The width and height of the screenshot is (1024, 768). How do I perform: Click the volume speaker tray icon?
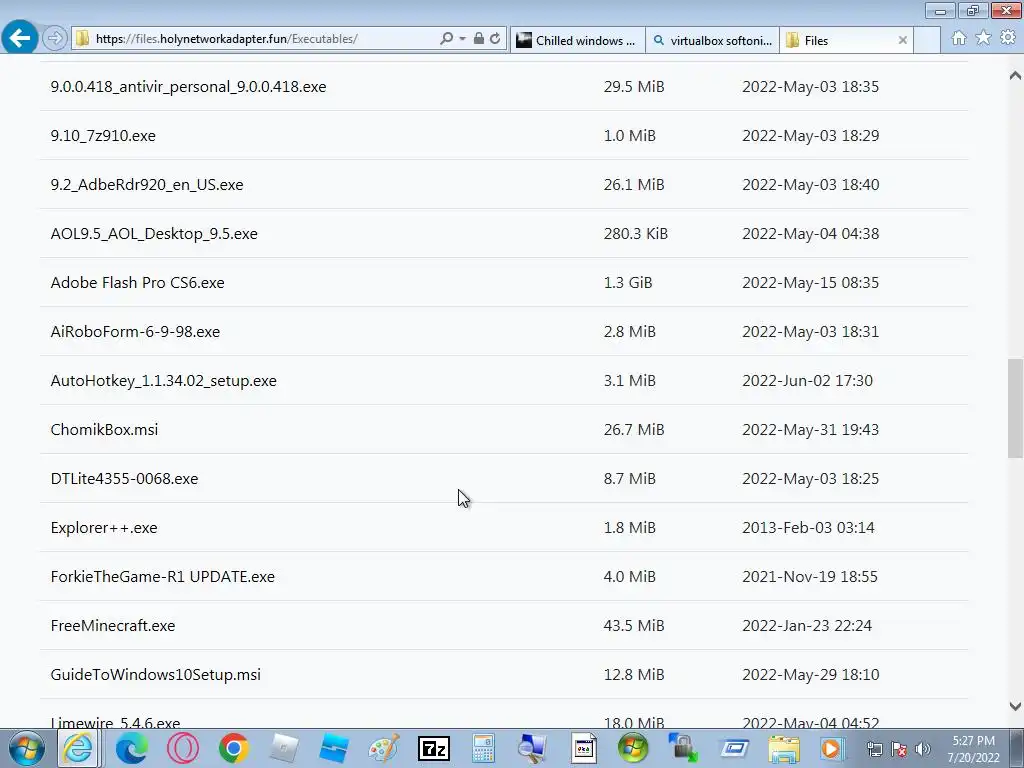coord(923,749)
